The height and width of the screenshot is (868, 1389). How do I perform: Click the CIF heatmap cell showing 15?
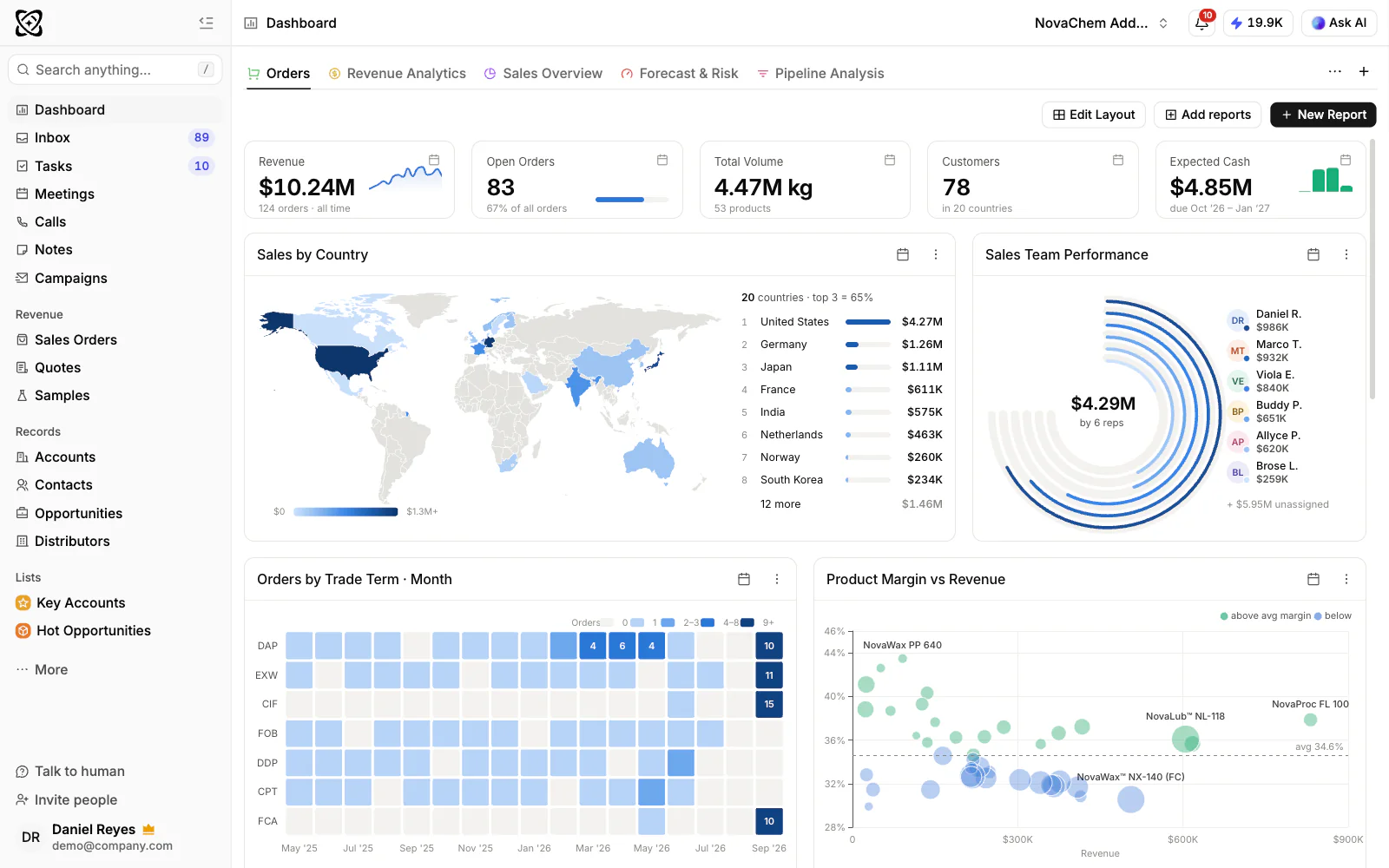(769, 704)
